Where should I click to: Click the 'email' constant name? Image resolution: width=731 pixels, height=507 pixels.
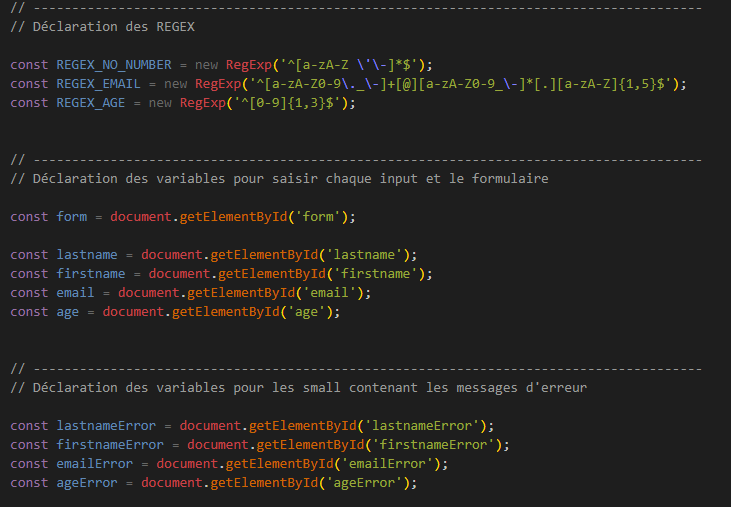tap(75, 293)
